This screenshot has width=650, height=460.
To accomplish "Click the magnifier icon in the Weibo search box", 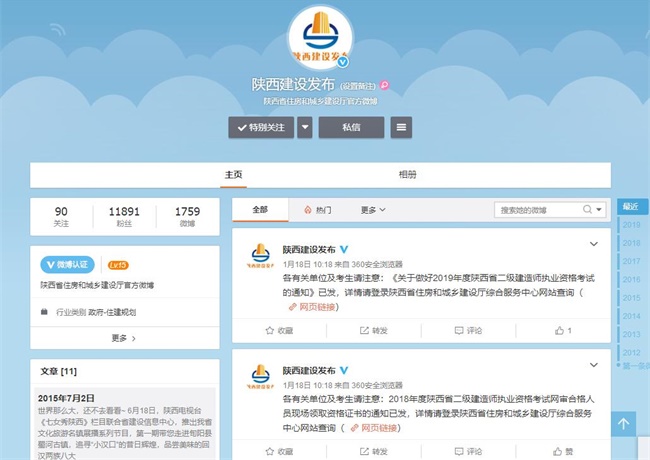I will point(587,209).
